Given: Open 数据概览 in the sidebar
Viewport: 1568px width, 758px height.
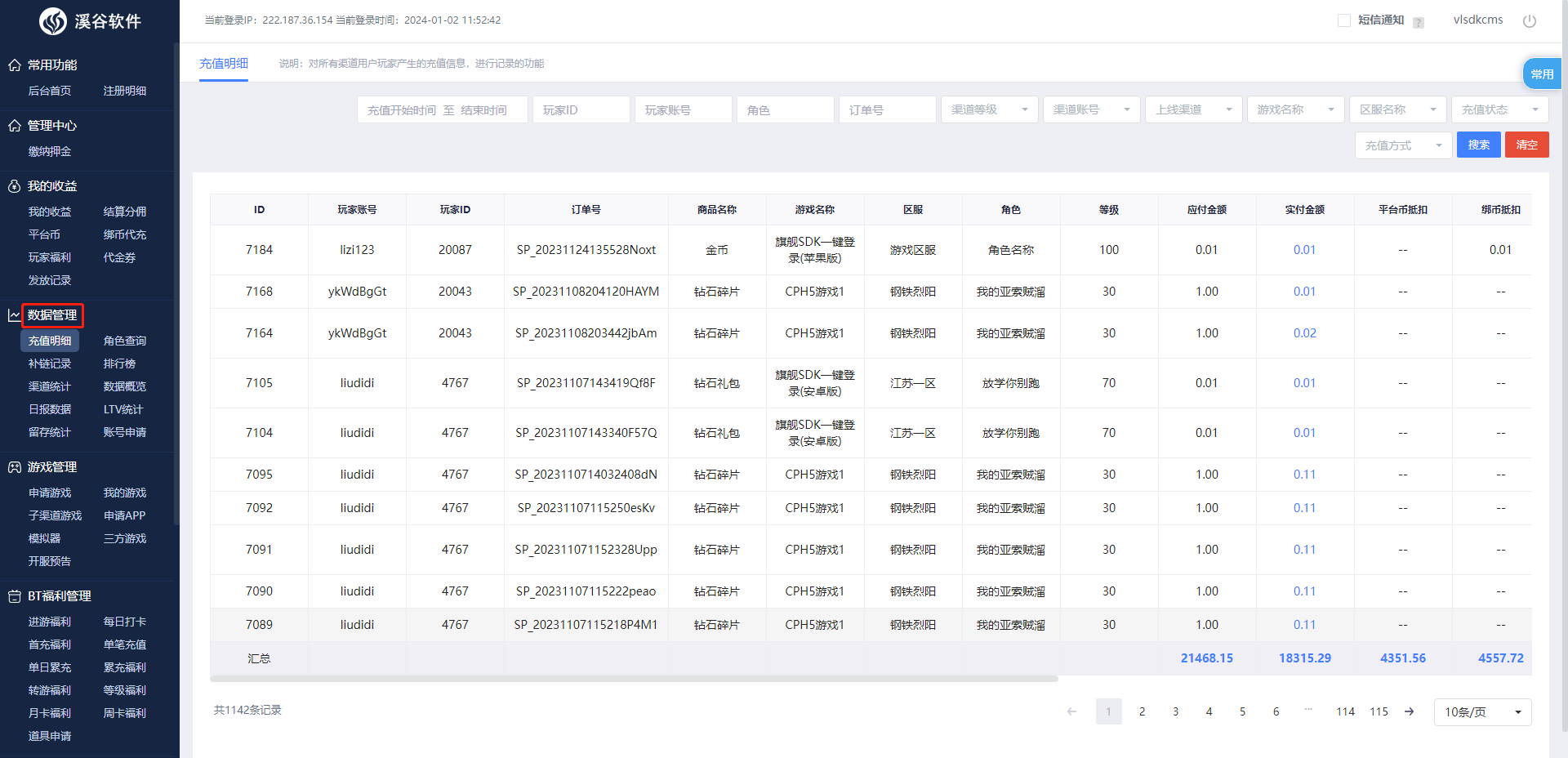Looking at the screenshot, I should [x=125, y=387].
